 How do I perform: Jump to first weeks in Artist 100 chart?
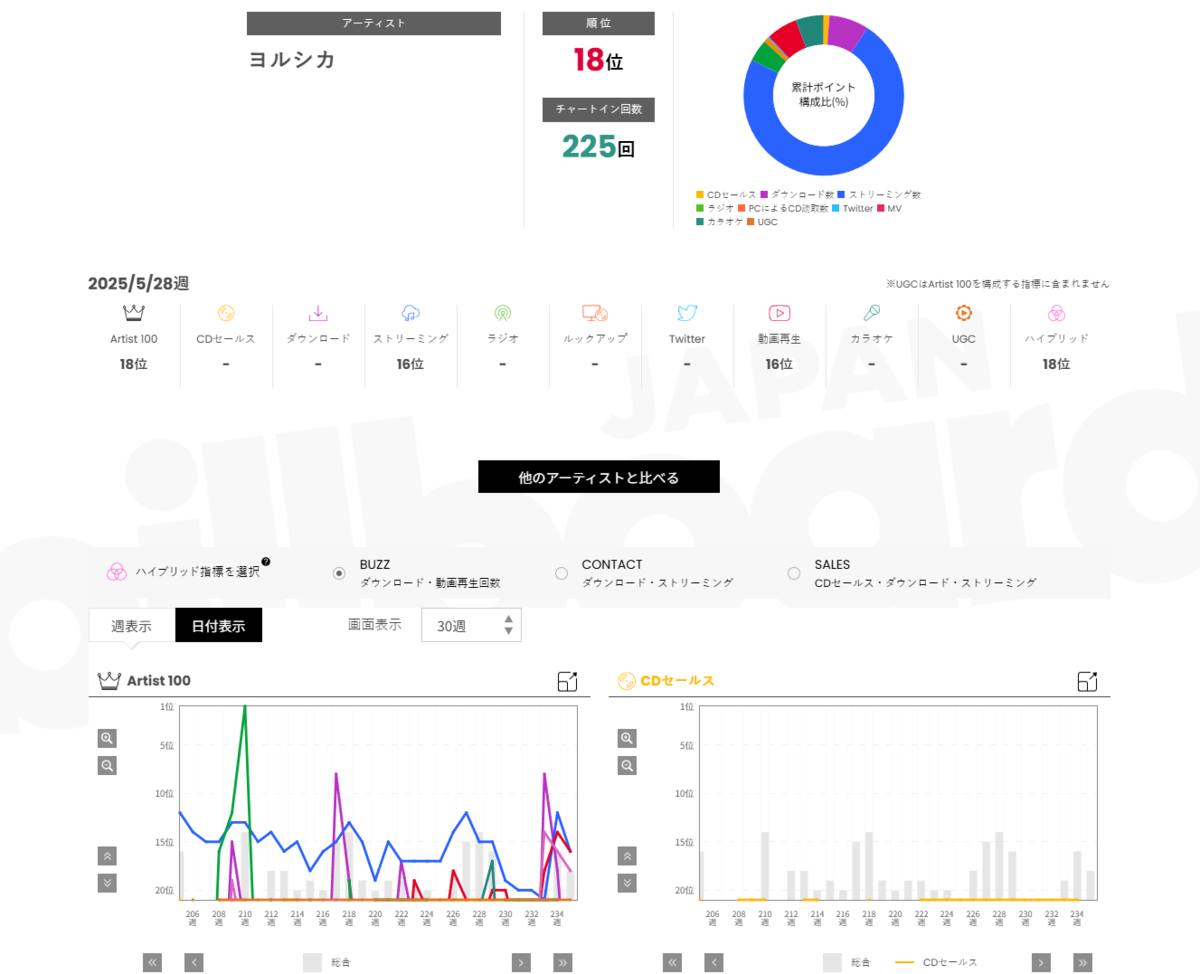152,962
